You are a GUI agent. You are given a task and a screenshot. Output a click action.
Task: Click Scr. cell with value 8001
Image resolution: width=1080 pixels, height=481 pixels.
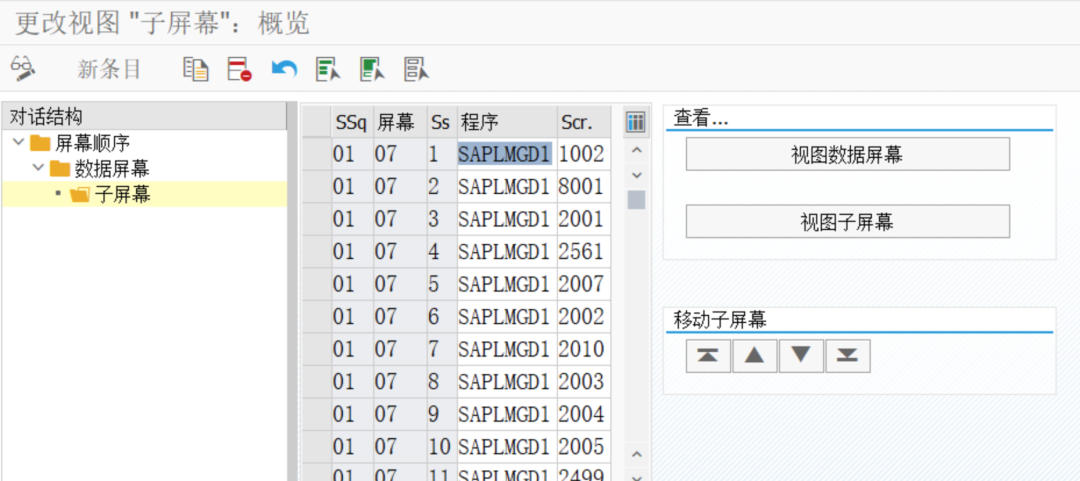click(583, 187)
